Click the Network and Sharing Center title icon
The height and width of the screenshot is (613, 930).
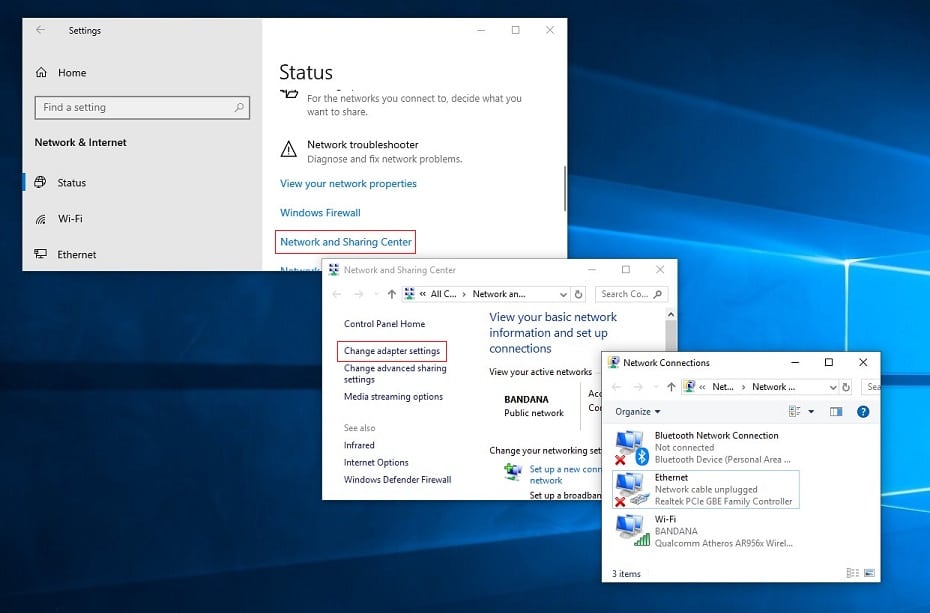click(x=333, y=270)
